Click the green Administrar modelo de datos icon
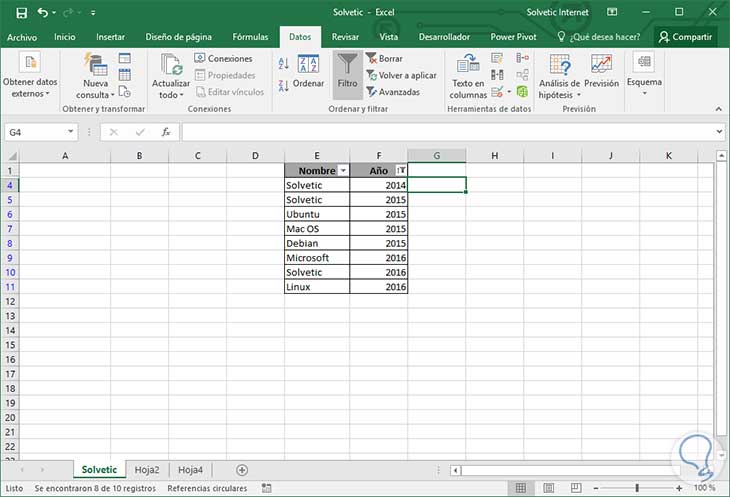Screen dimensions: 730x497 (x=522, y=92)
